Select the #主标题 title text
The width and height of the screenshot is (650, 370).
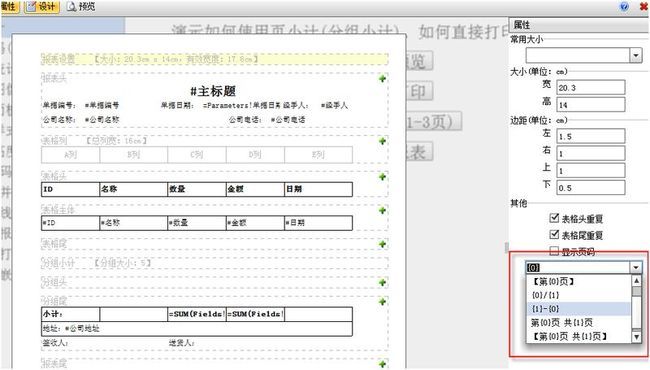(213, 91)
